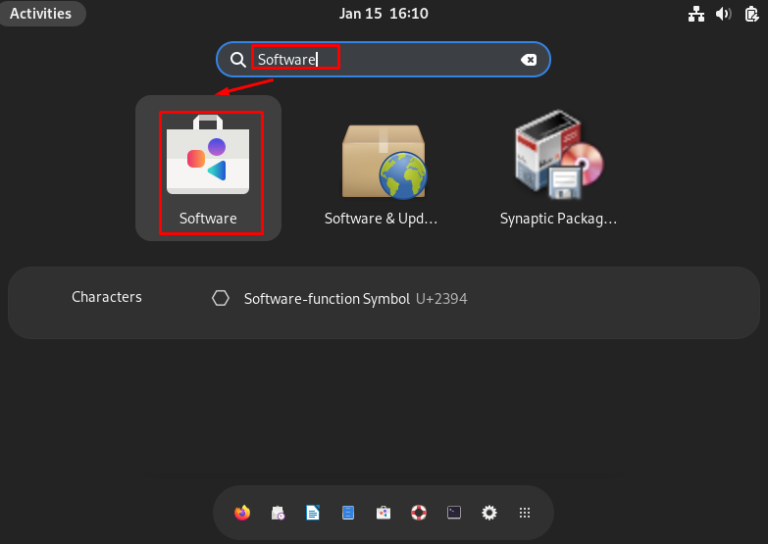768x544 pixels.
Task: Open the clock and calendar menu
Action: tap(383, 13)
